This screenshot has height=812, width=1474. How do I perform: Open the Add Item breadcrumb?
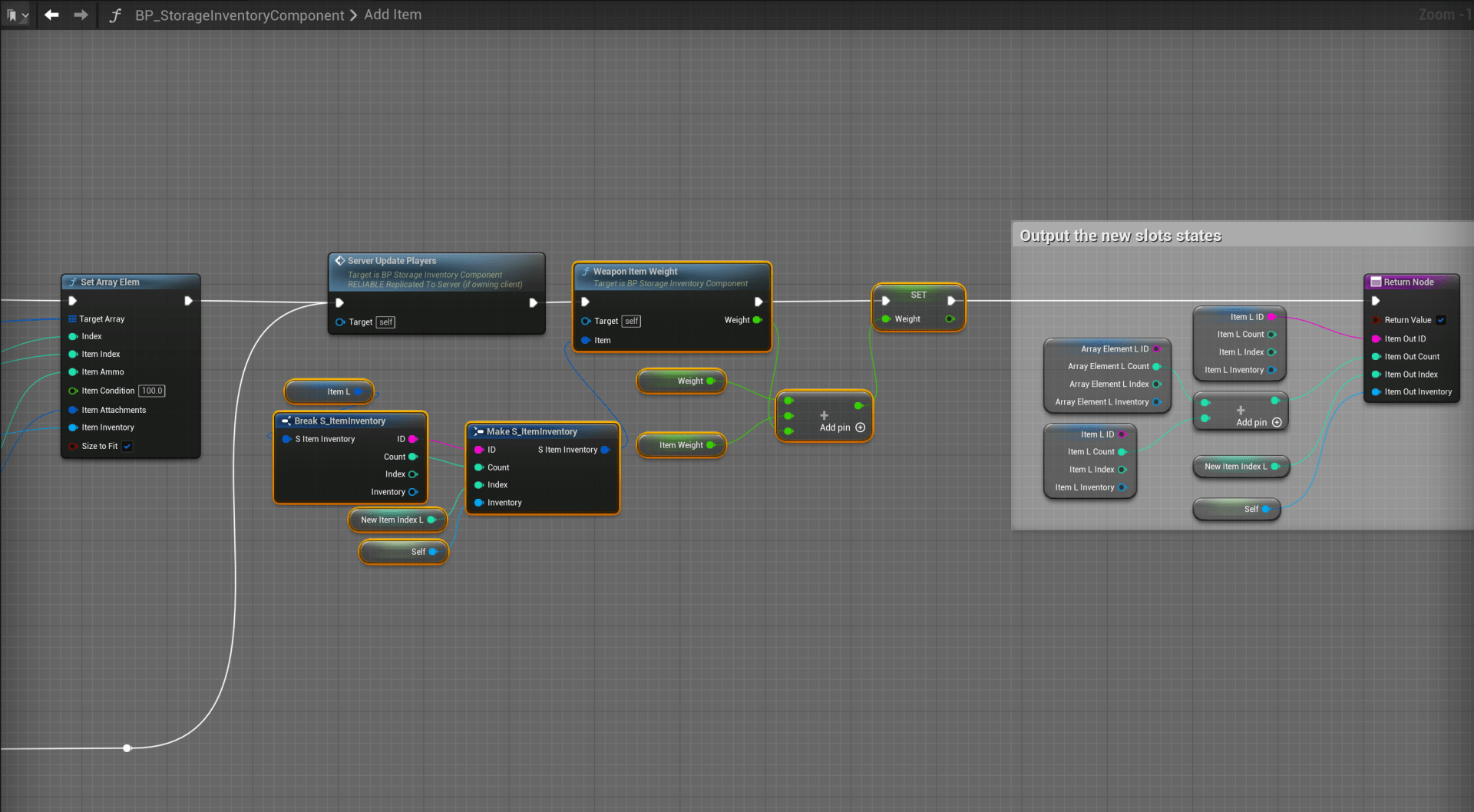(x=392, y=15)
